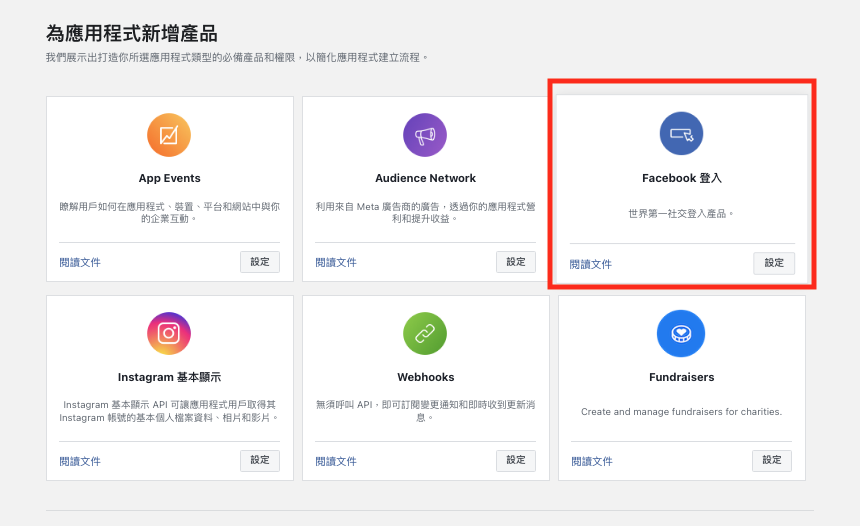Click the Audience Network megaphone icon
This screenshot has height=526, width=860.
425,135
